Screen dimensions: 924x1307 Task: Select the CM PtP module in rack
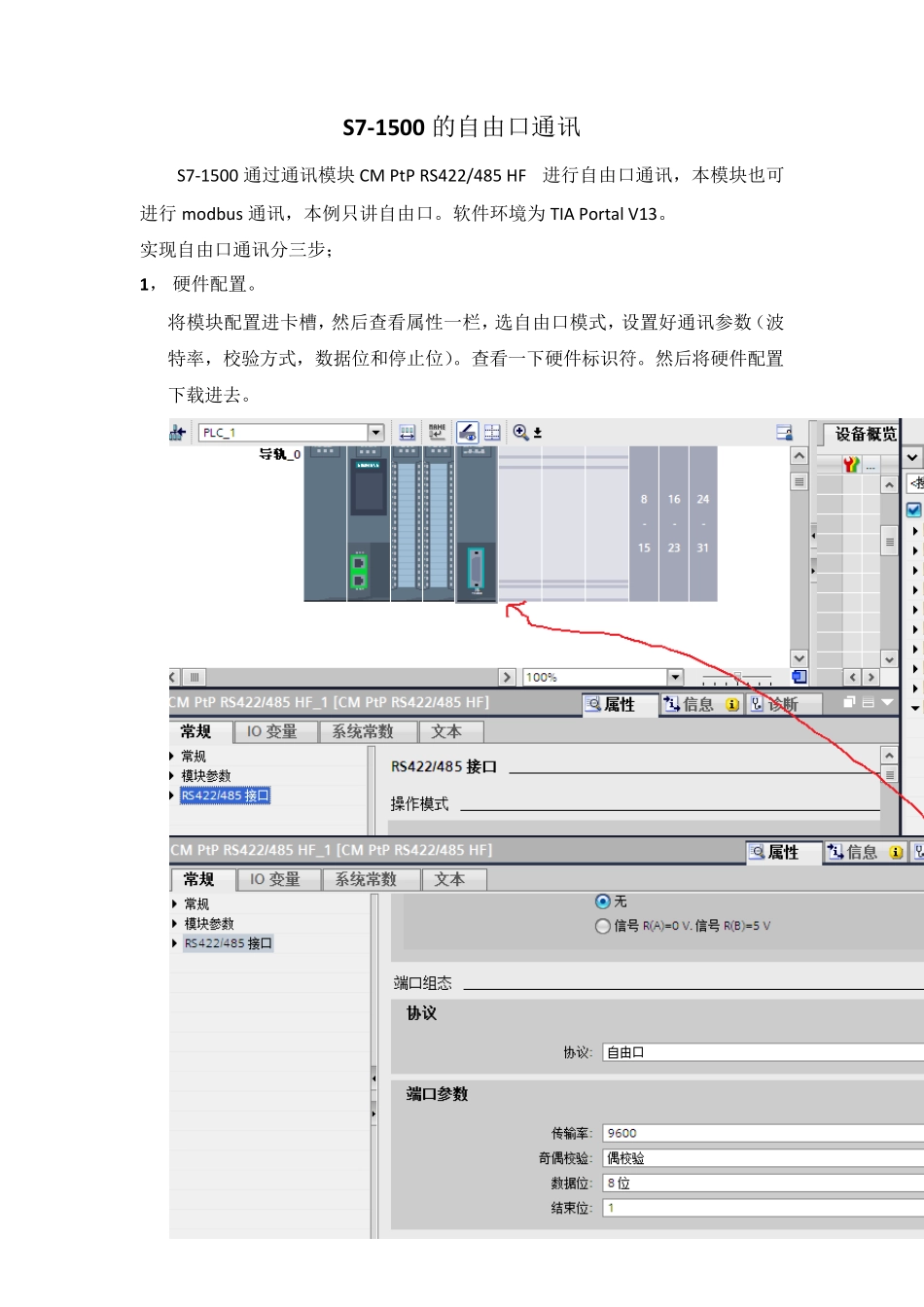(477, 525)
